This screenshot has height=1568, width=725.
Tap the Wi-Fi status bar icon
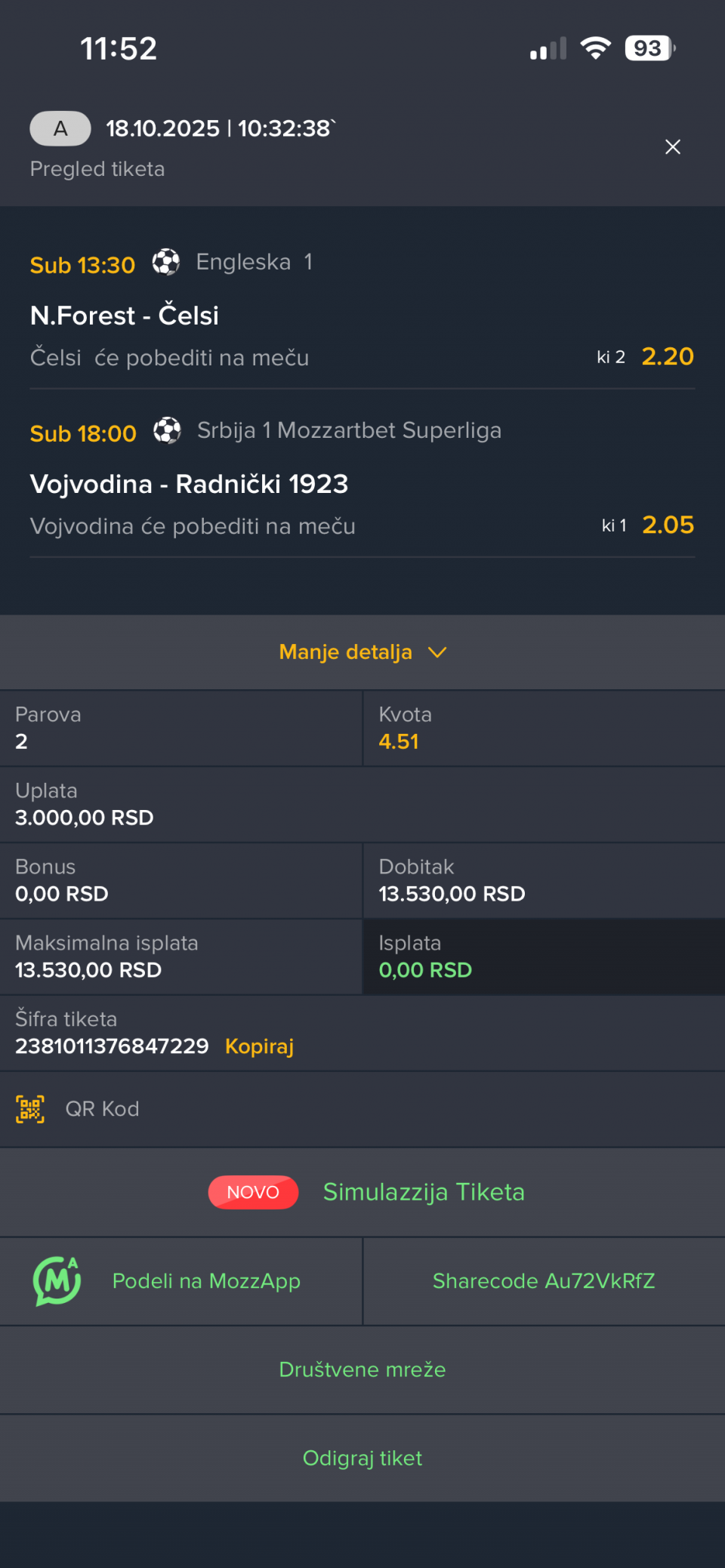[x=596, y=48]
